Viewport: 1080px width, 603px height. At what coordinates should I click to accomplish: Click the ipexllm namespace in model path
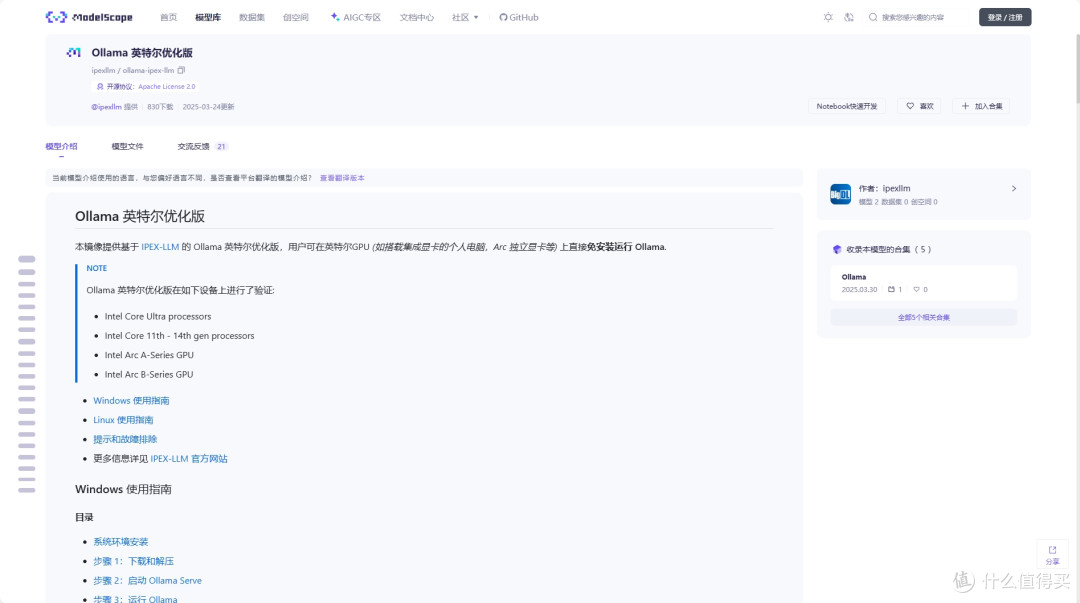[x=103, y=70]
